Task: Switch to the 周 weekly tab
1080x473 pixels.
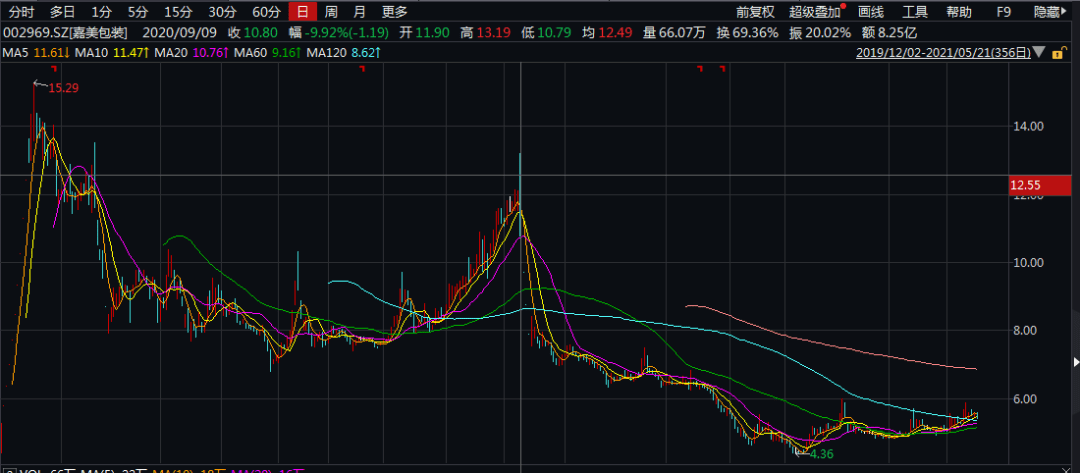Action: [331, 12]
